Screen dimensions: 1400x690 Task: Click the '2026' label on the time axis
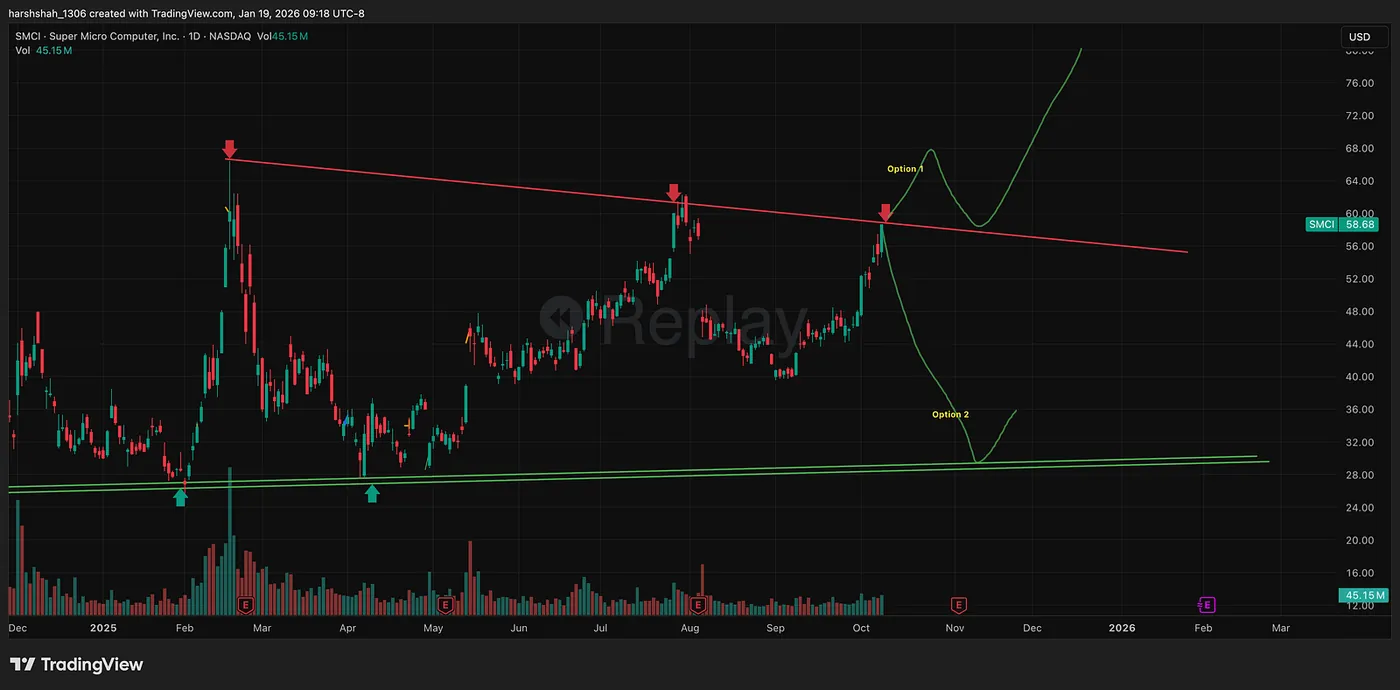click(1123, 628)
